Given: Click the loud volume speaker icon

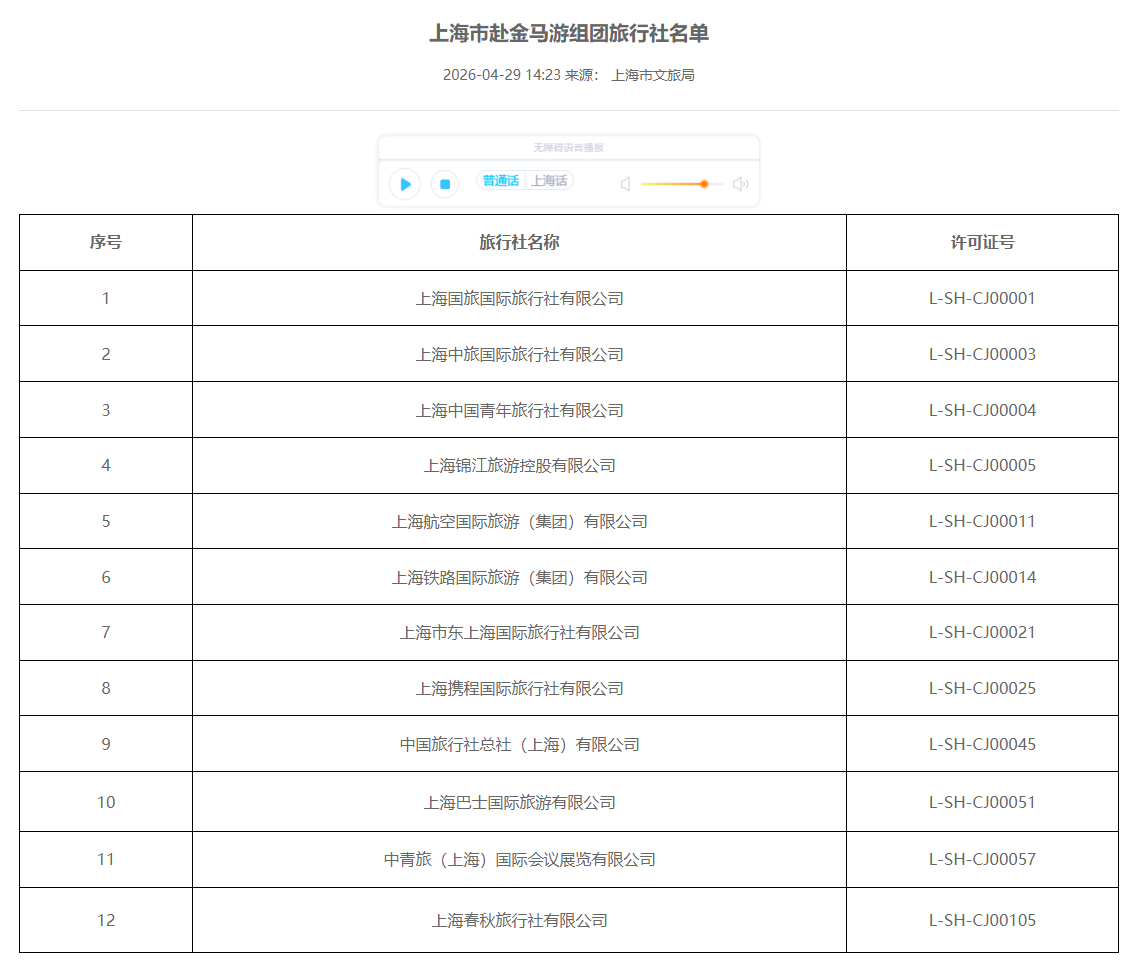Looking at the screenshot, I should pyautogui.click(x=740, y=184).
